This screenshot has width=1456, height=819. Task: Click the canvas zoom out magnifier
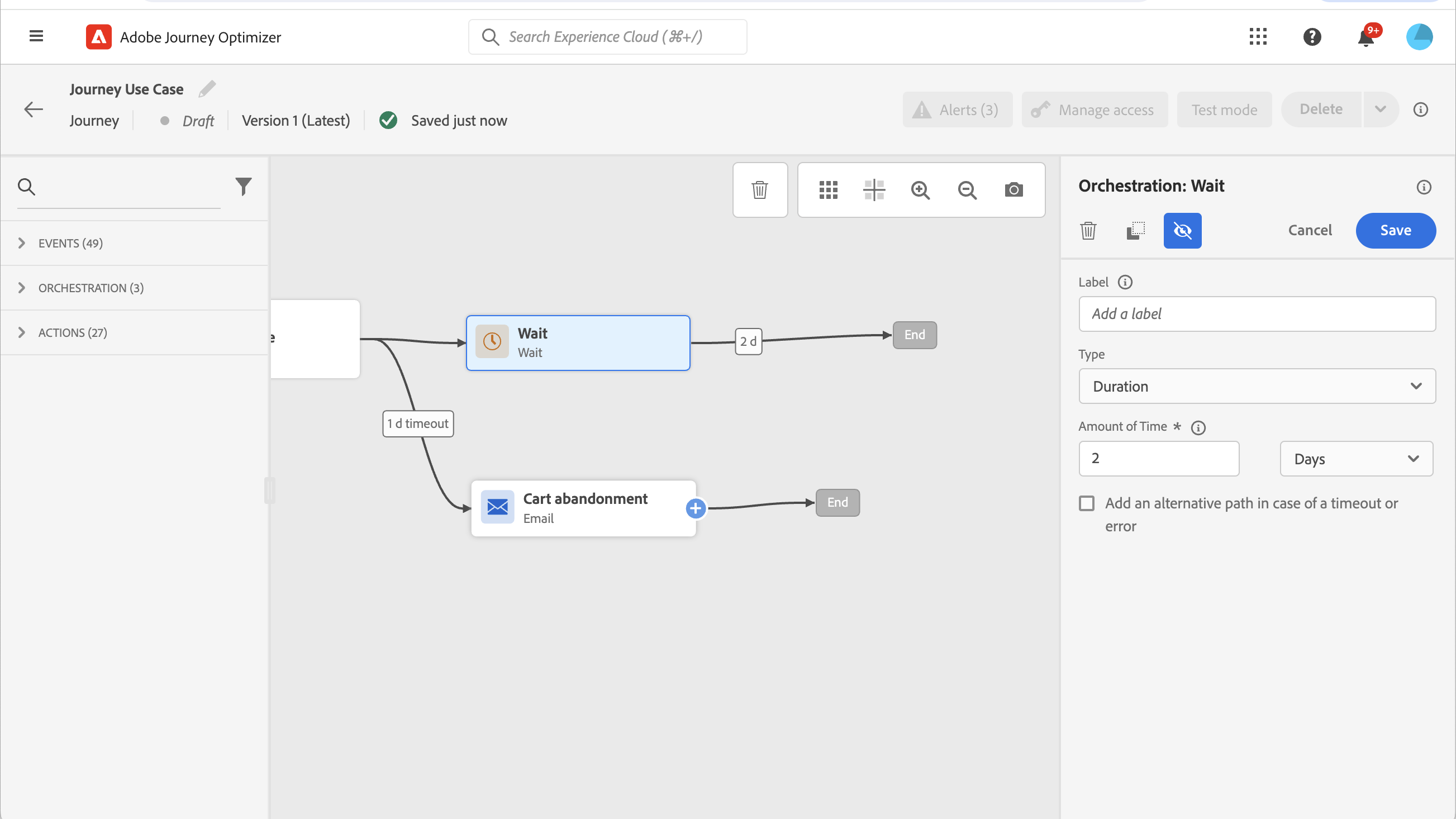point(967,190)
